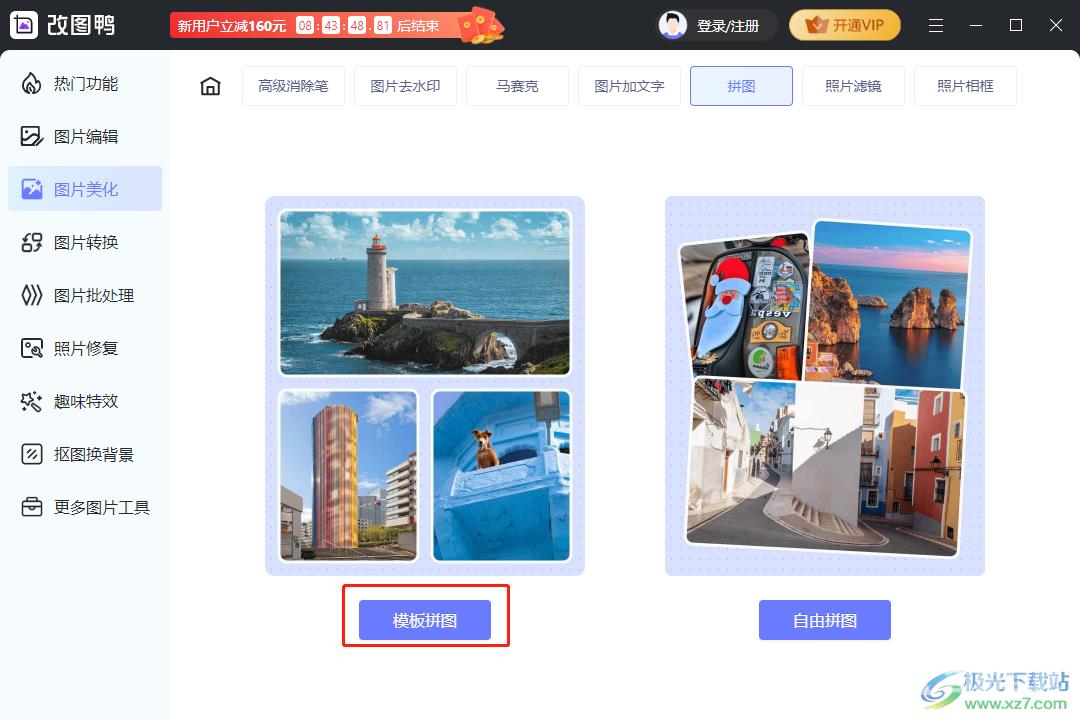Open the 热门功能 flame icon in the sidebar
The width and height of the screenshot is (1080, 720).
(x=32, y=84)
